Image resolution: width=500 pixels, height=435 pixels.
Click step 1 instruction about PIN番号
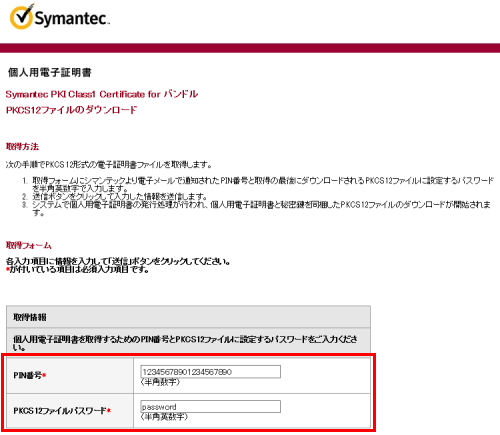click(x=263, y=184)
